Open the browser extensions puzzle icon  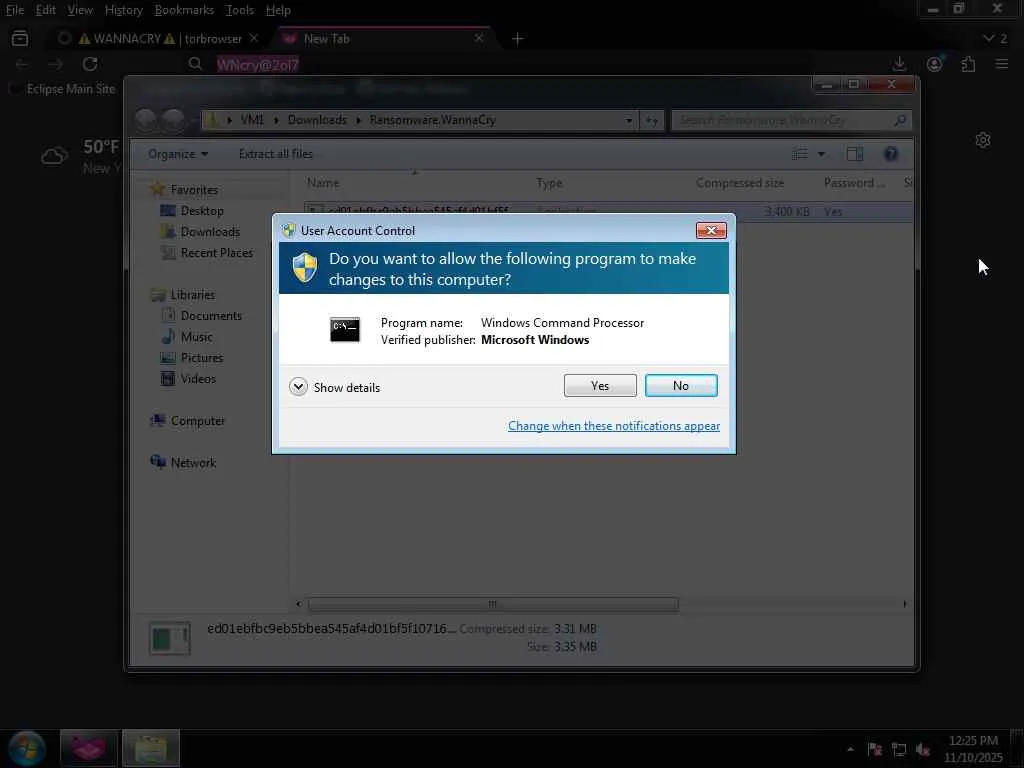coord(968,64)
